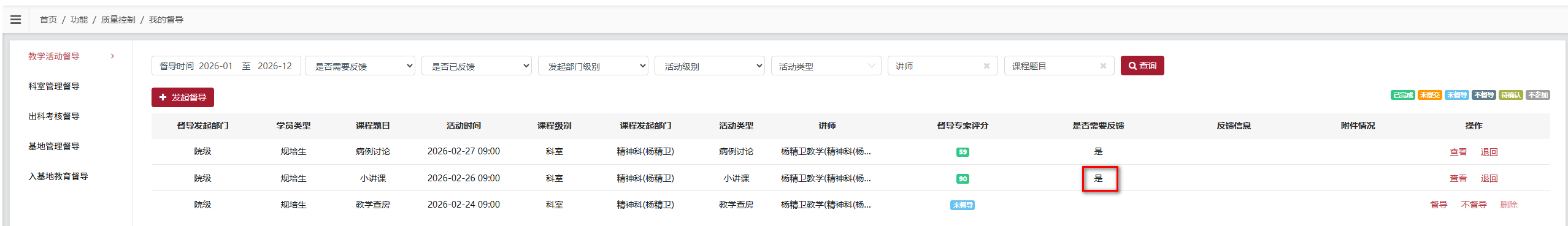Click the 是 feedback cell in the 小讲课 row

tap(1098, 178)
